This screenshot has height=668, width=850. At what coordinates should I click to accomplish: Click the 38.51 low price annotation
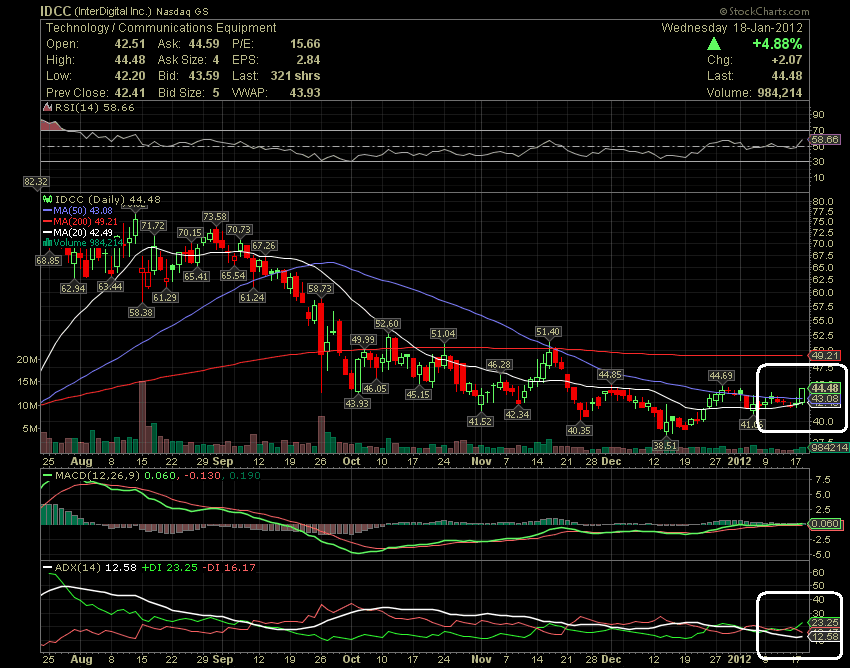[665, 445]
